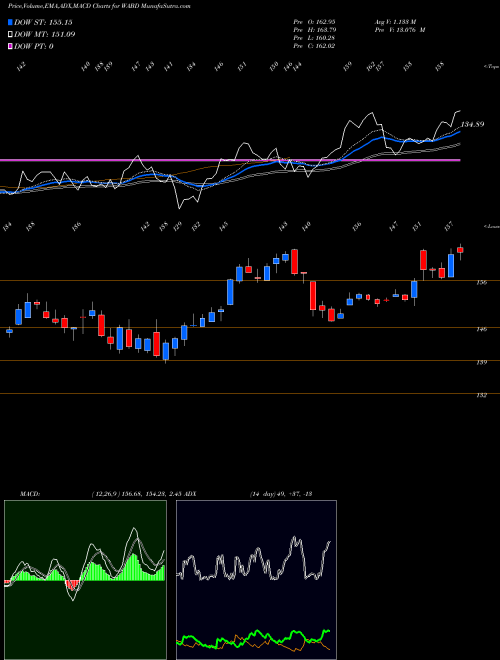Click the blue DOW ST legend swatch
500x660 pixels.
point(10,22)
